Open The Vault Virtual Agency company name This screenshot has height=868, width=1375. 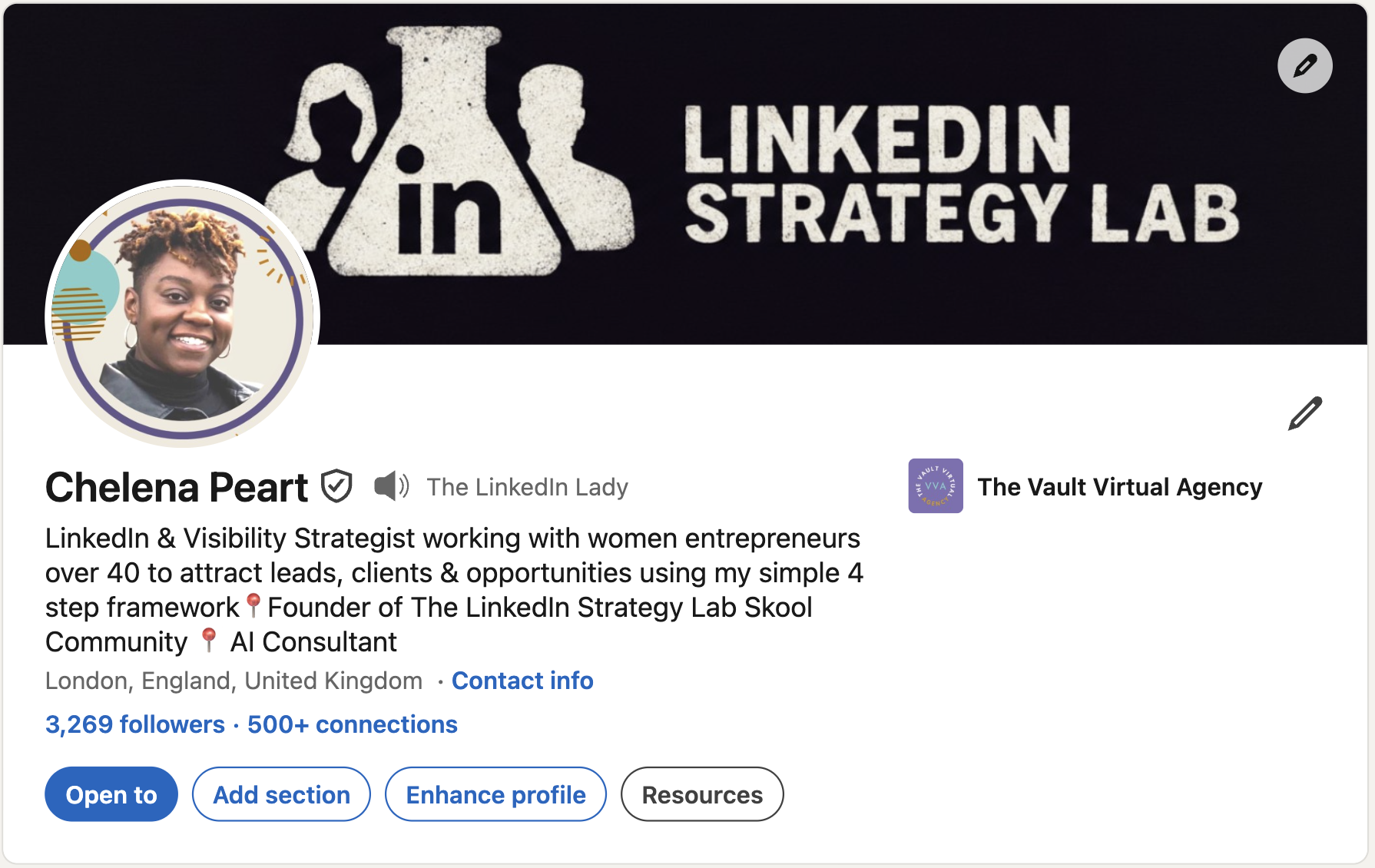coord(1119,487)
